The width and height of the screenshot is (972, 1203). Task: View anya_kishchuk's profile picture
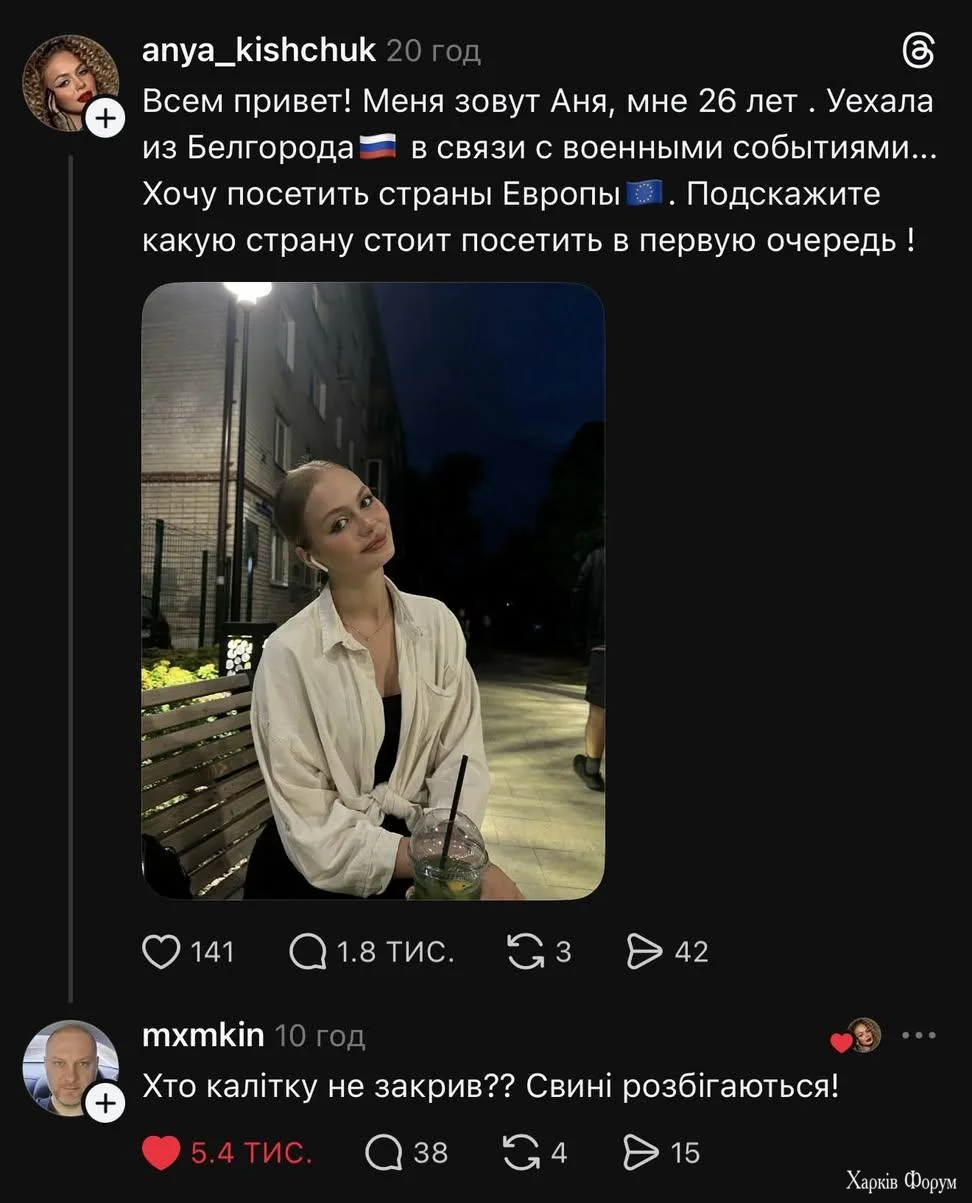pyautogui.click(x=68, y=80)
